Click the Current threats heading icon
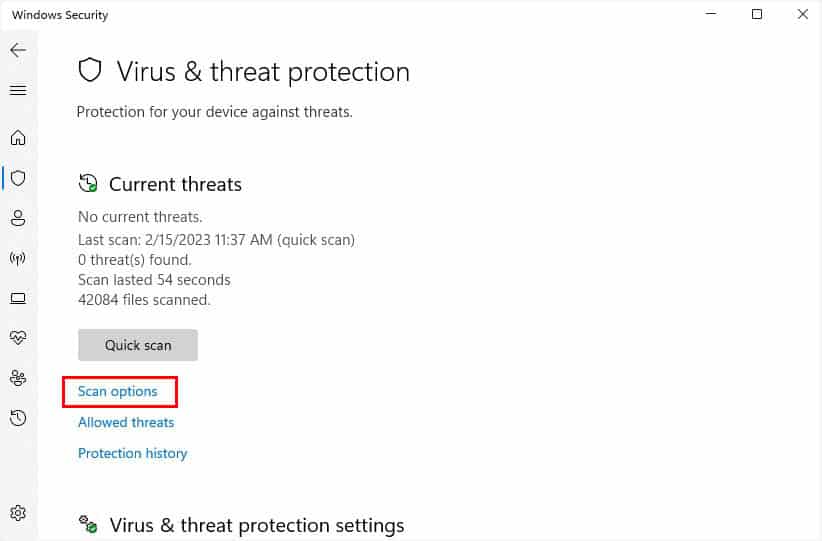 coord(88,183)
